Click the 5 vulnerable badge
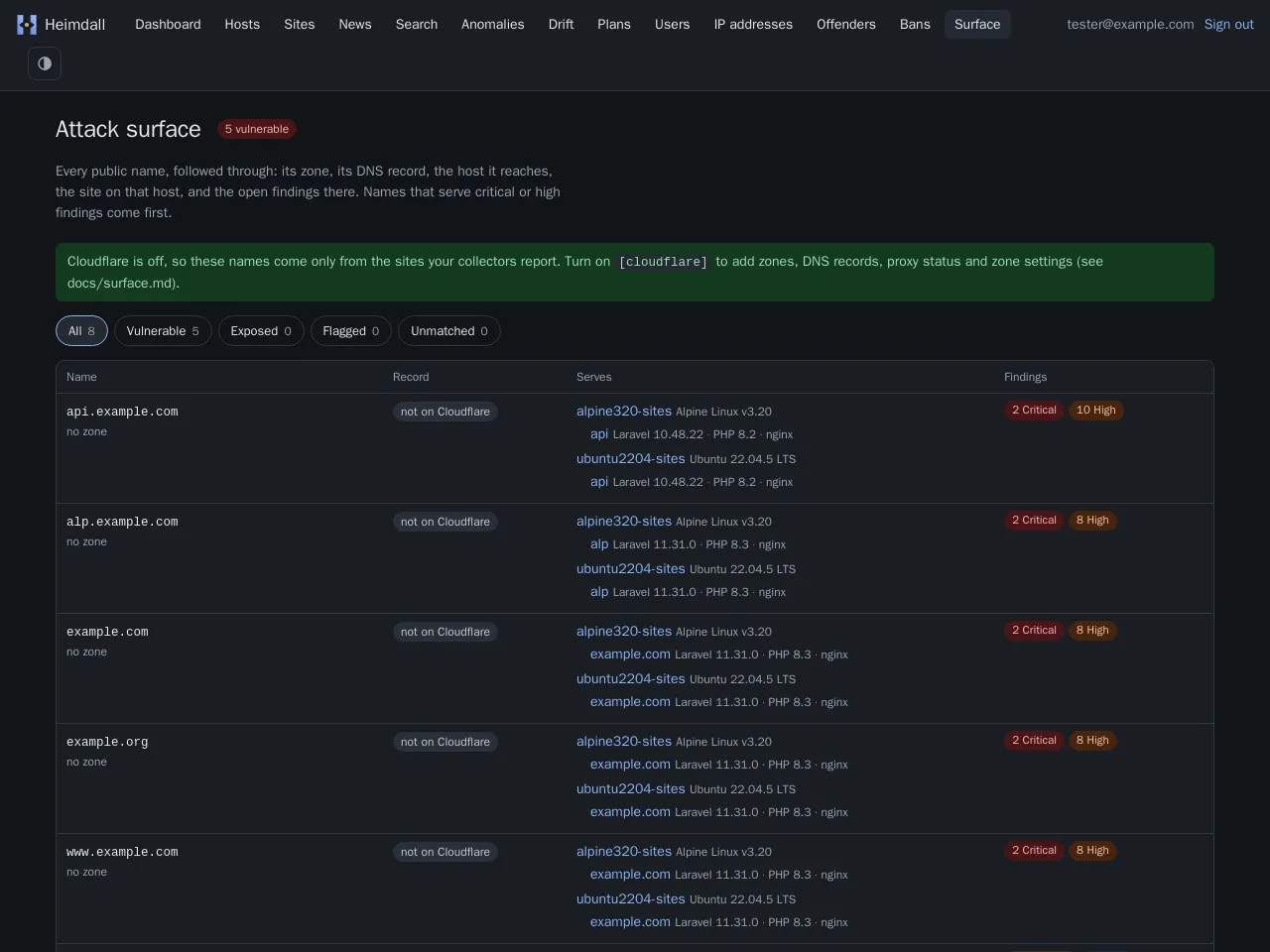 coord(257,129)
